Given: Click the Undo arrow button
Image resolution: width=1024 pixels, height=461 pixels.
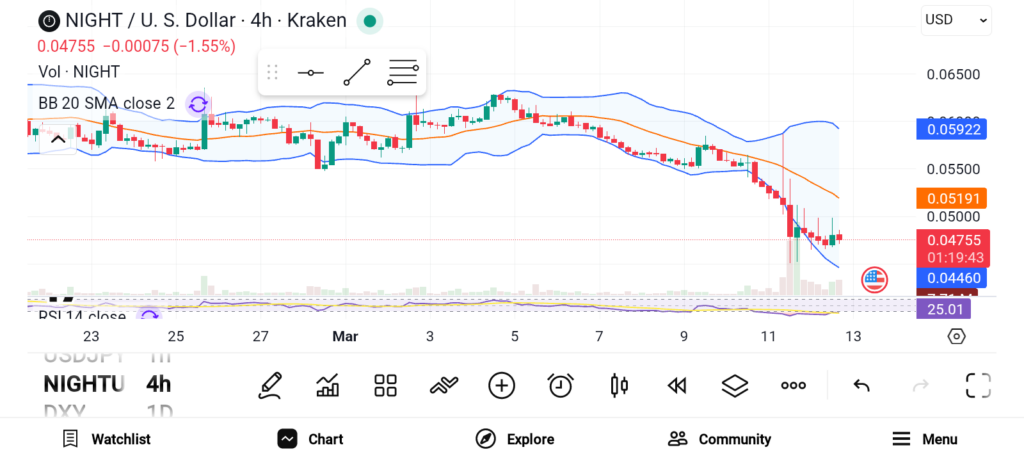Looking at the screenshot, I should click(x=860, y=385).
